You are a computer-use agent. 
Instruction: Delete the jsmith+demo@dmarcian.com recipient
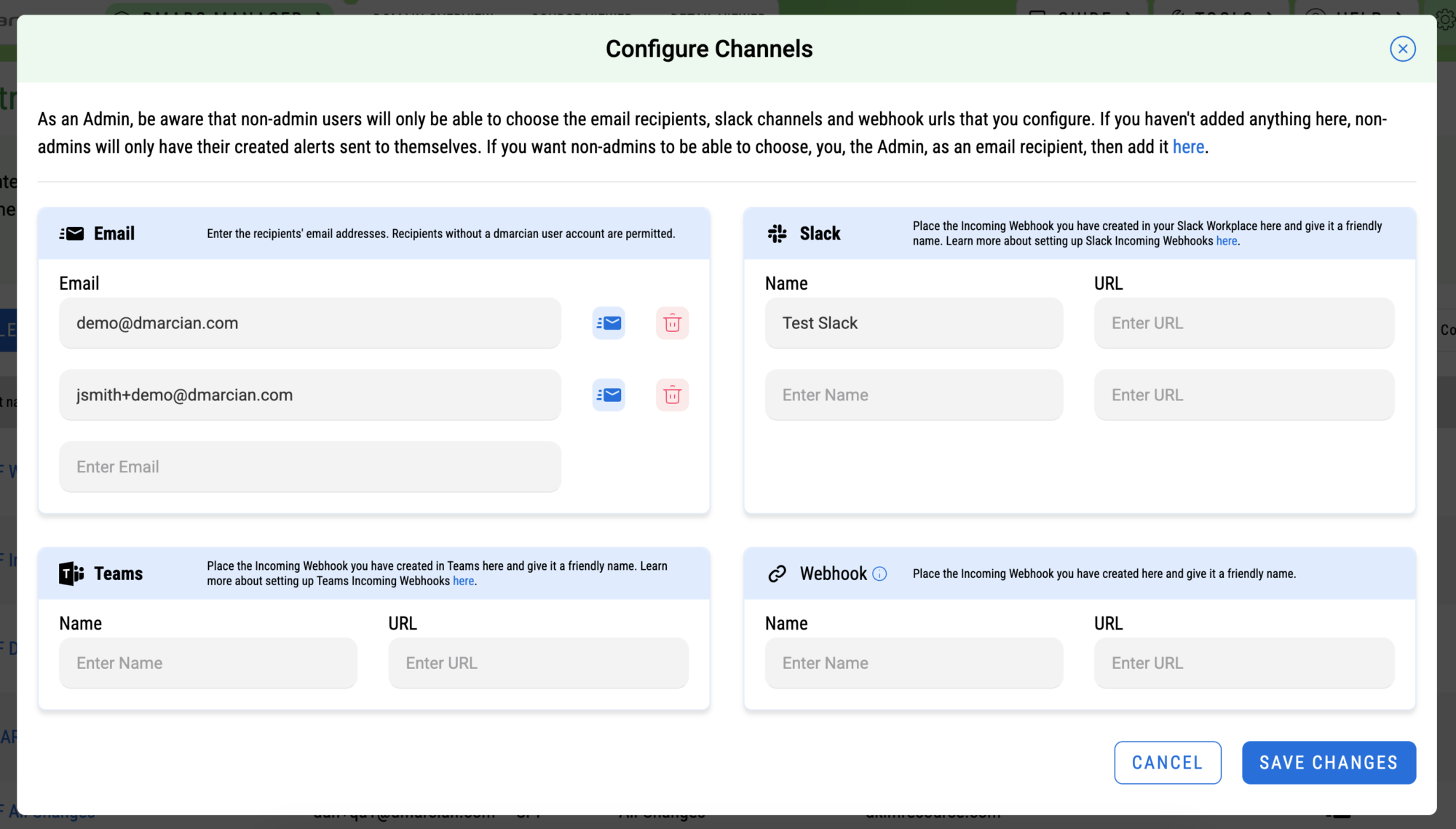(x=672, y=395)
